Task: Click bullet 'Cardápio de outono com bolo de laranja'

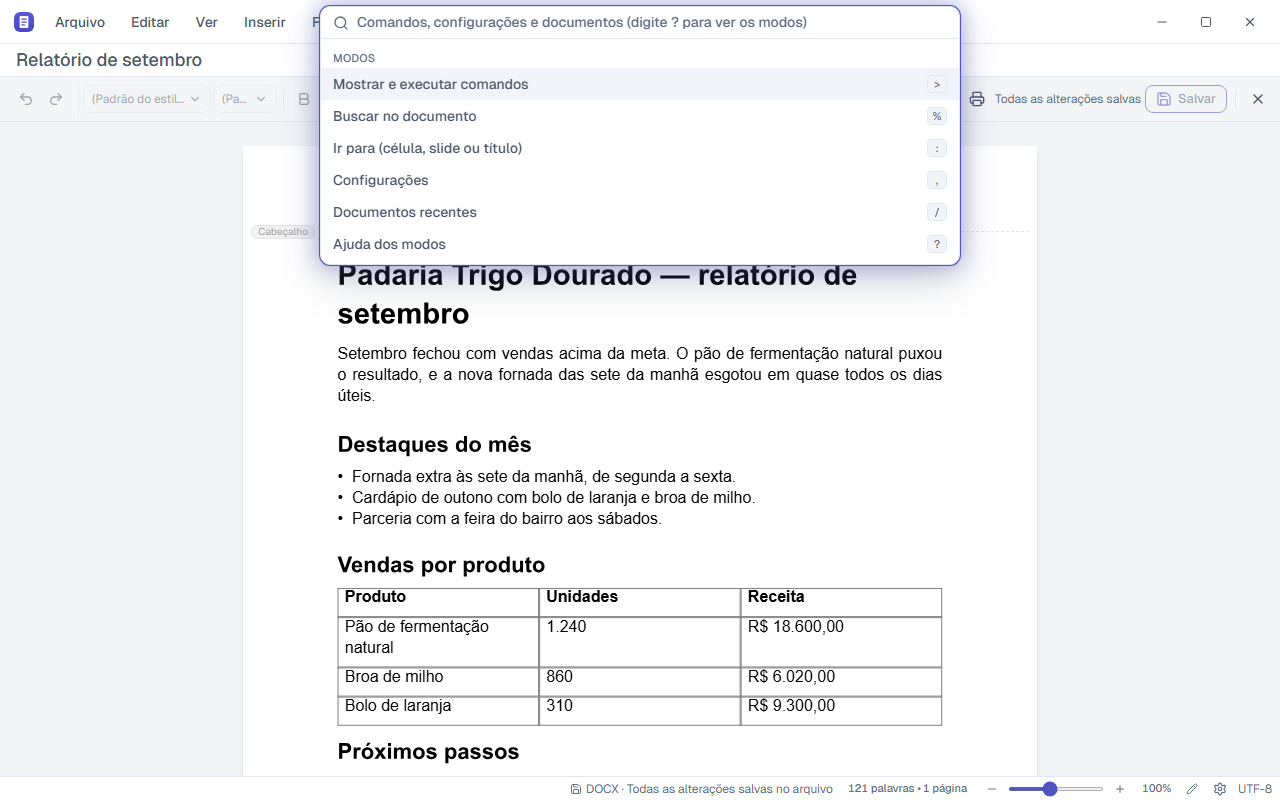Action: pyautogui.click(x=553, y=498)
